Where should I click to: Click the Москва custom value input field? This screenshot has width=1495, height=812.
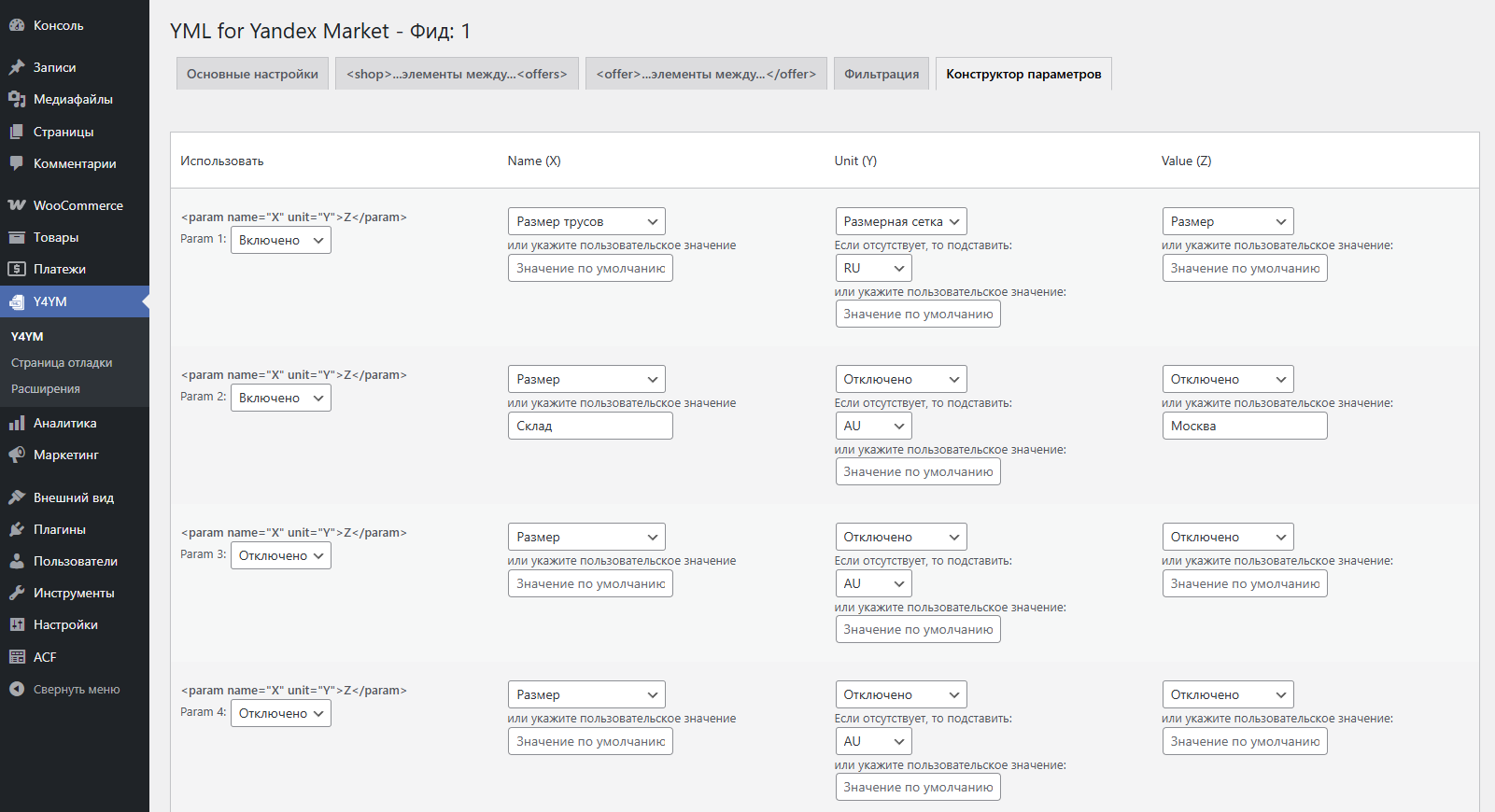1244,426
